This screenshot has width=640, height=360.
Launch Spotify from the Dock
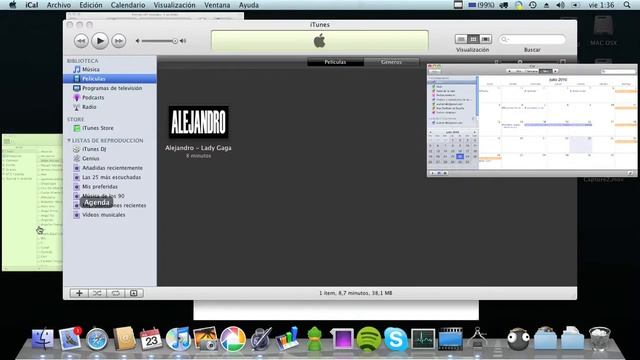point(369,339)
